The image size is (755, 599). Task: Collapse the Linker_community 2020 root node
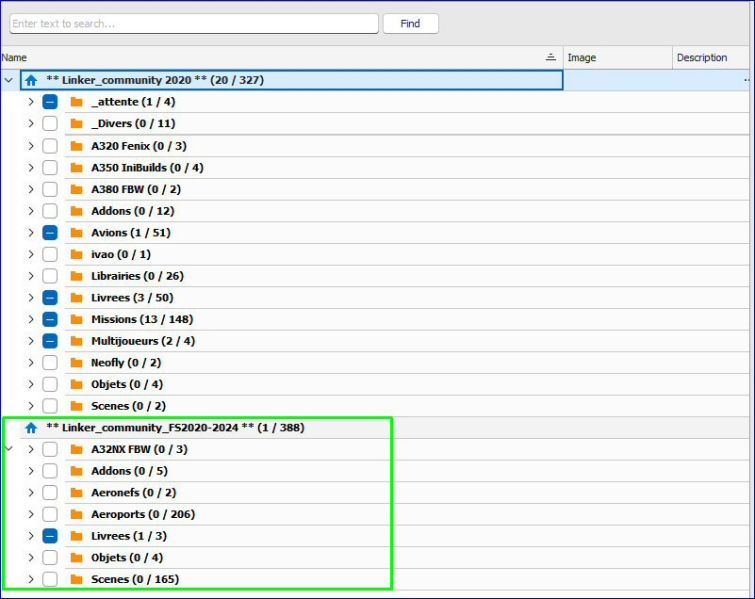(9, 80)
